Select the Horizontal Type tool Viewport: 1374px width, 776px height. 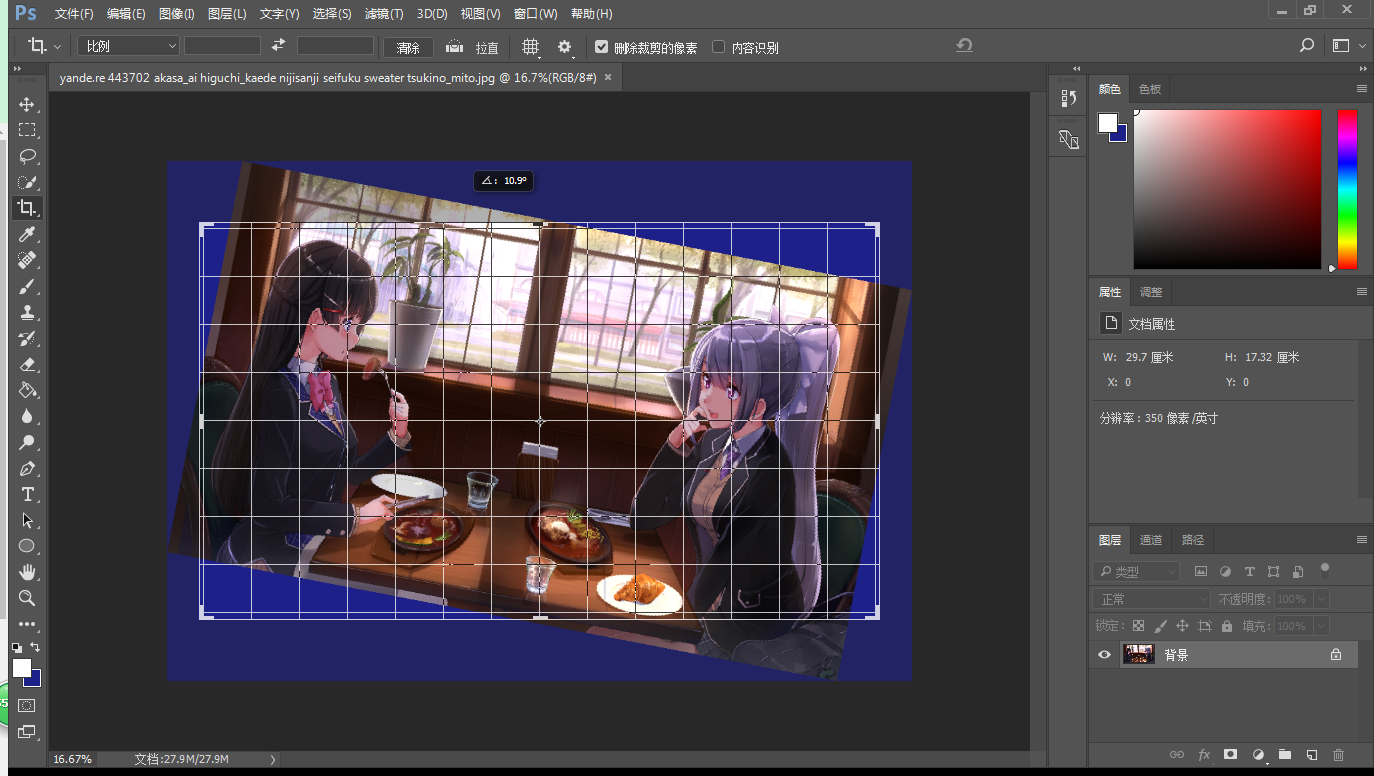pyautogui.click(x=27, y=494)
